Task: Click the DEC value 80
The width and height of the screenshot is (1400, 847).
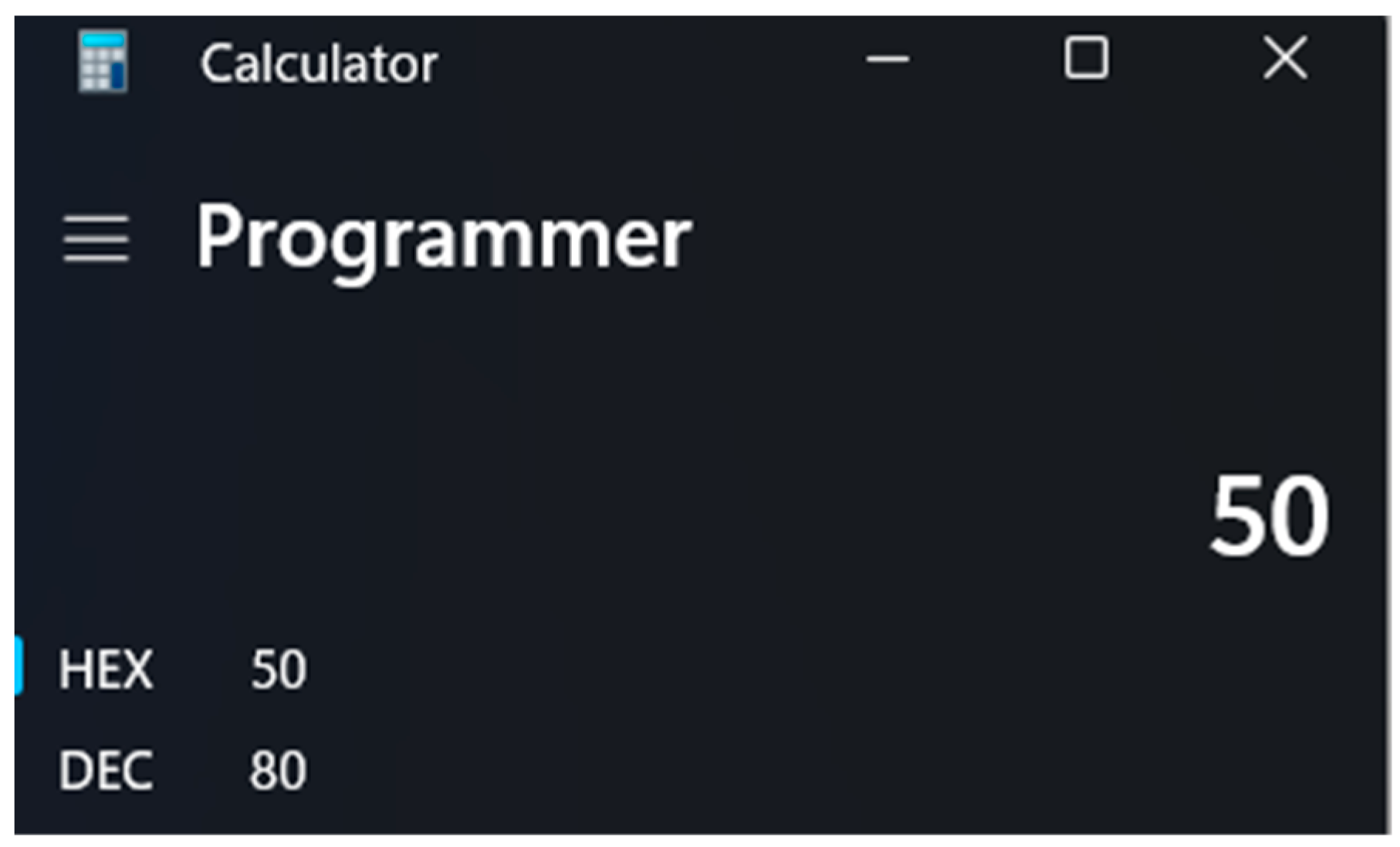Action: point(278,770)
